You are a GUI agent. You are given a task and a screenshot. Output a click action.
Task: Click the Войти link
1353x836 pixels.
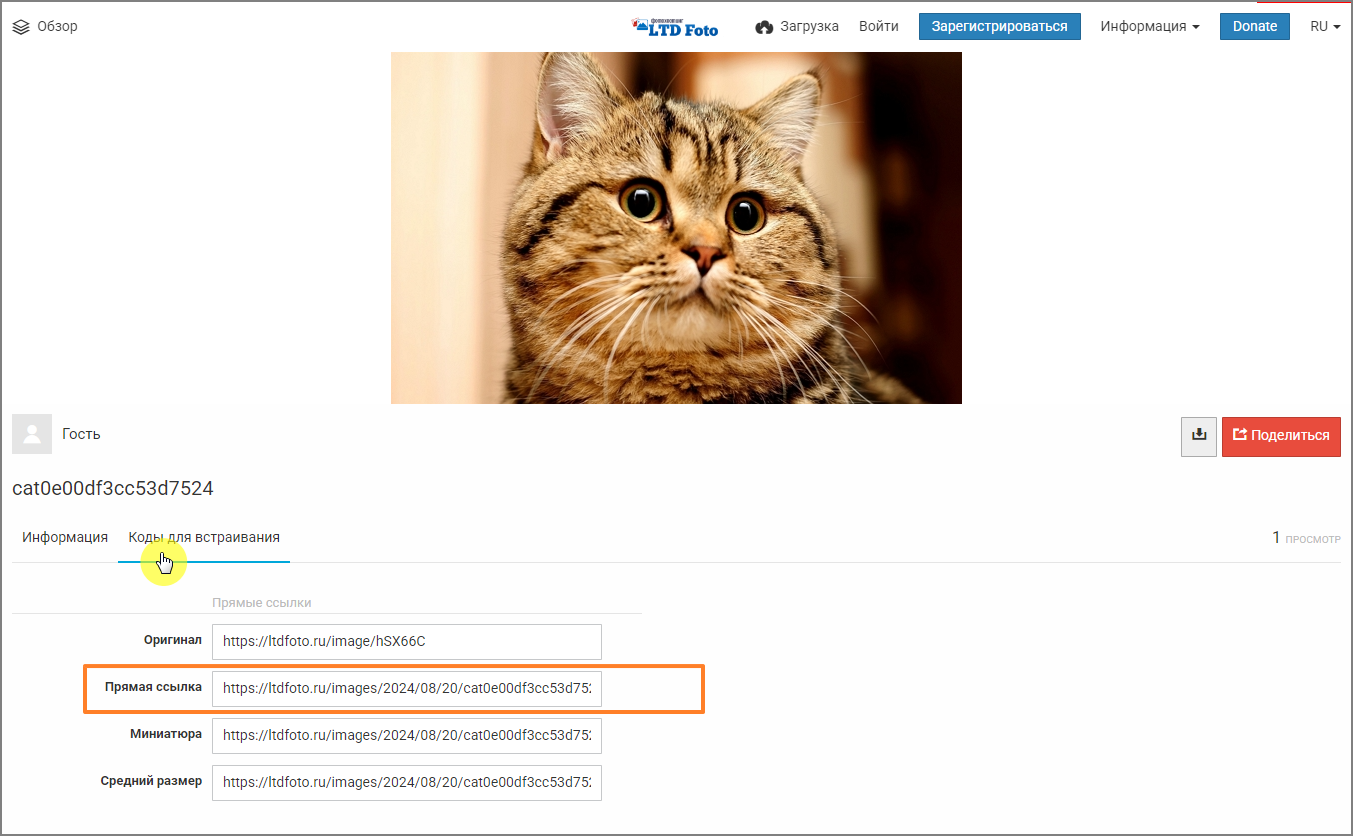[879, 27]
